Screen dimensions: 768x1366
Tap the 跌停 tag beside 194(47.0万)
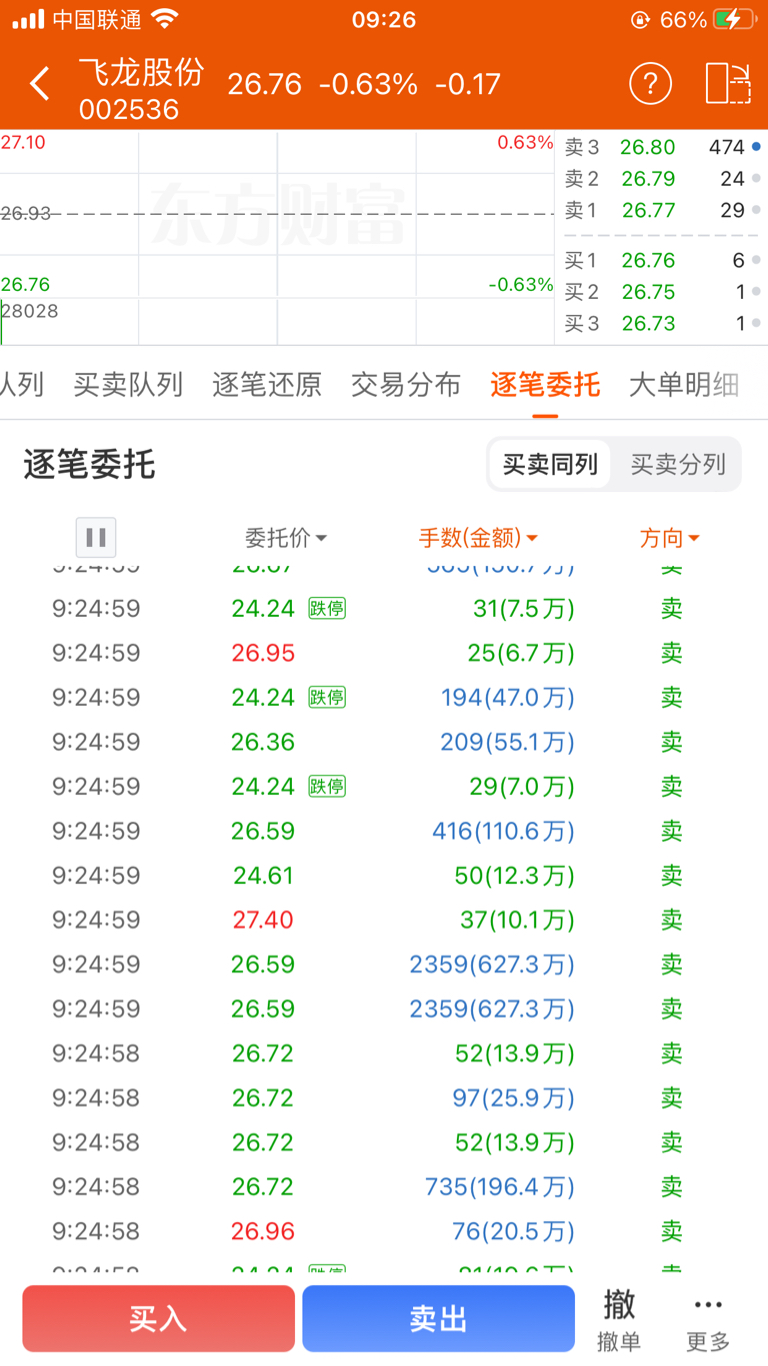coord(326,697)
